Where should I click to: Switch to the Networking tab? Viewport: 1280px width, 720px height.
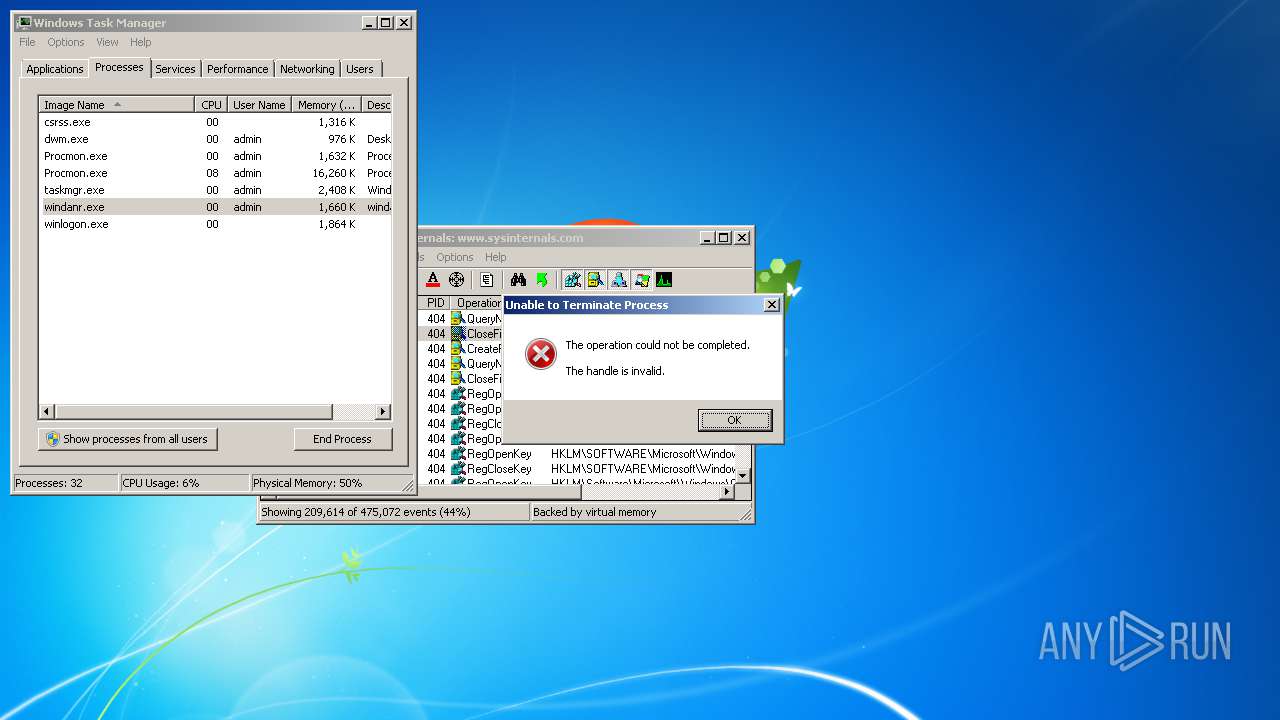click(307, 69)
